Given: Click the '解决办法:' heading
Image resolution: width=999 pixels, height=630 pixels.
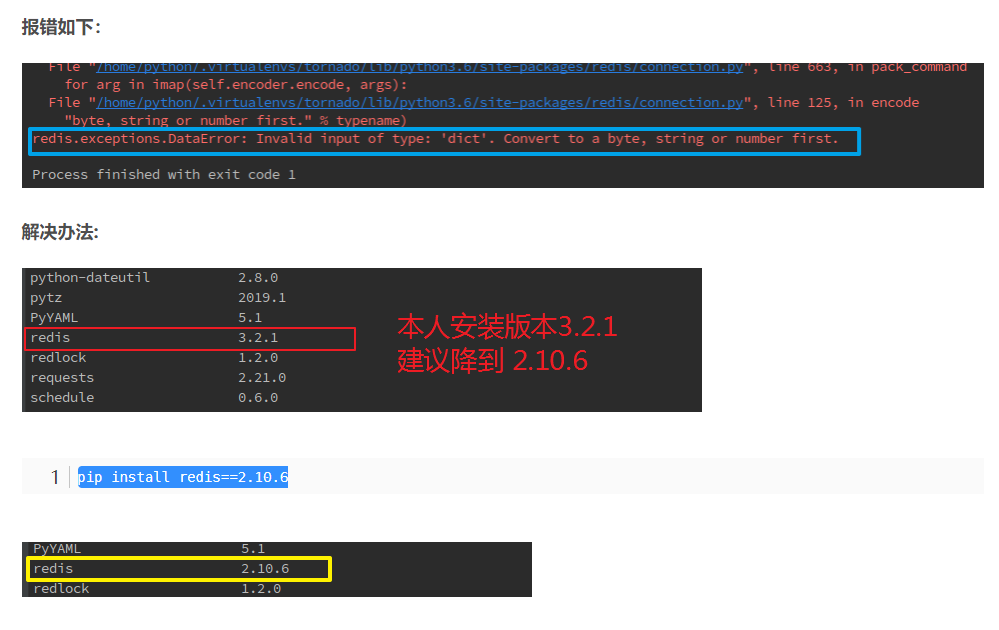Looking at the screenshot, I should pyautogui.click(x=60, y=232).
